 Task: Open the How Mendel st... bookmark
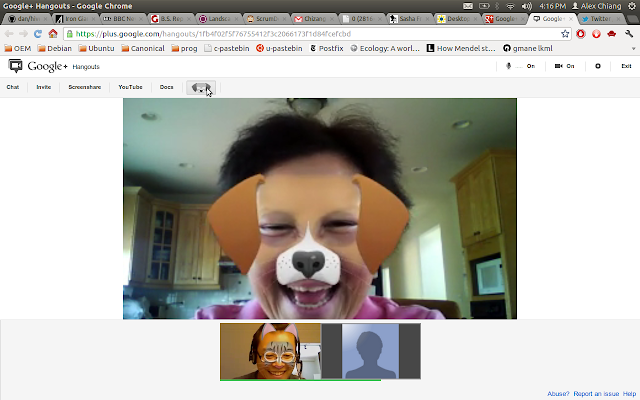461,49
